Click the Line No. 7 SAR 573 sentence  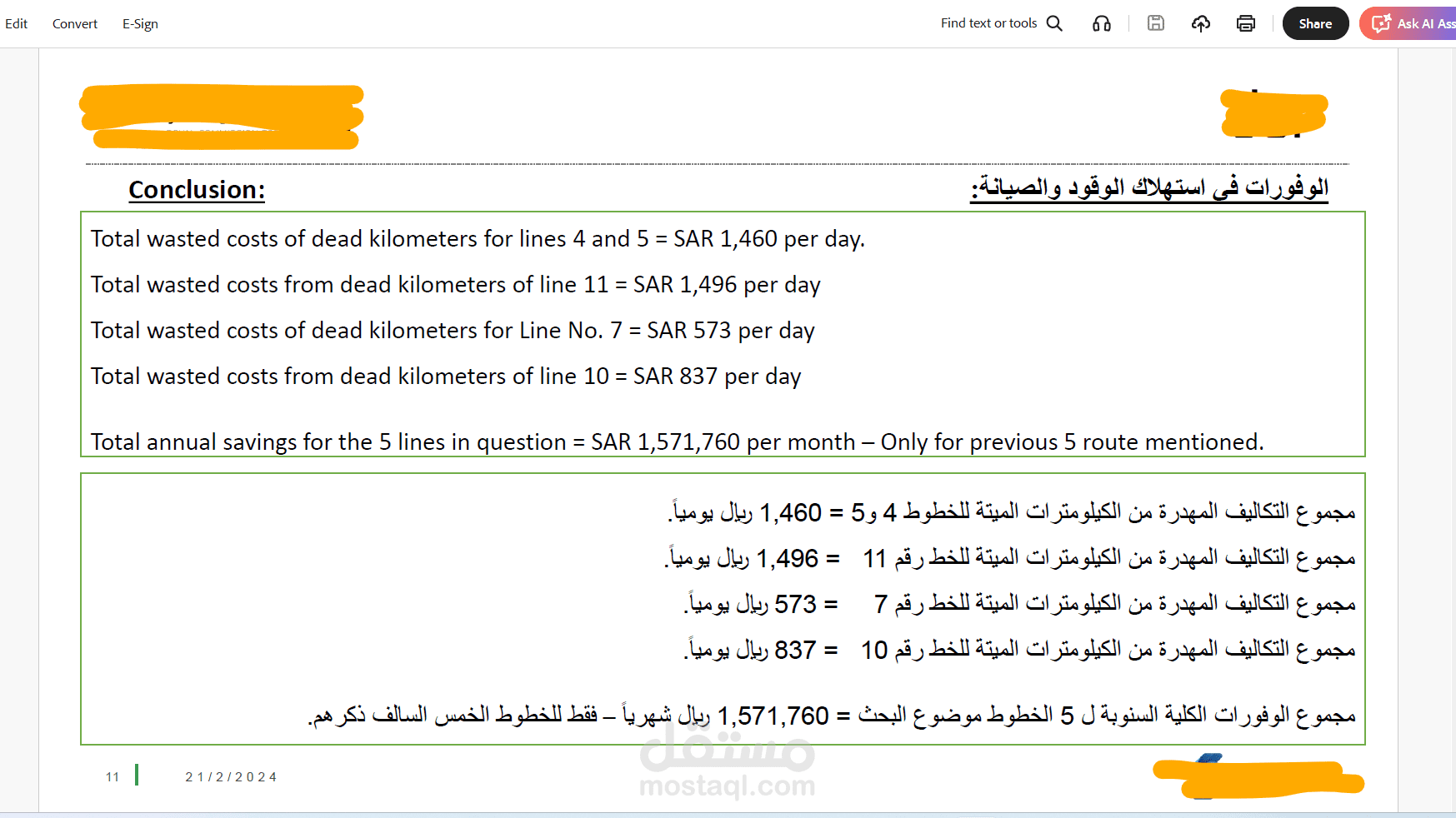[453, 331]
